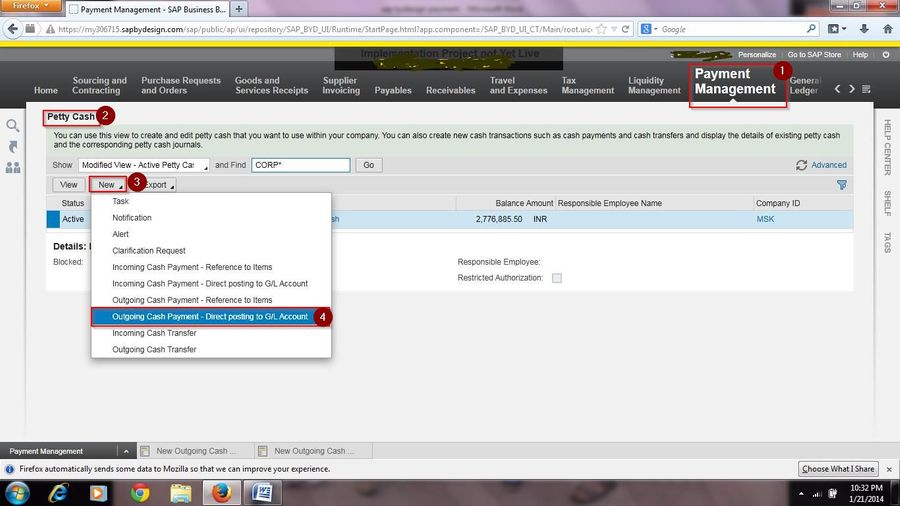
Task: Click the refresh icon next to Advanced
Action: [x=801, y=165]
